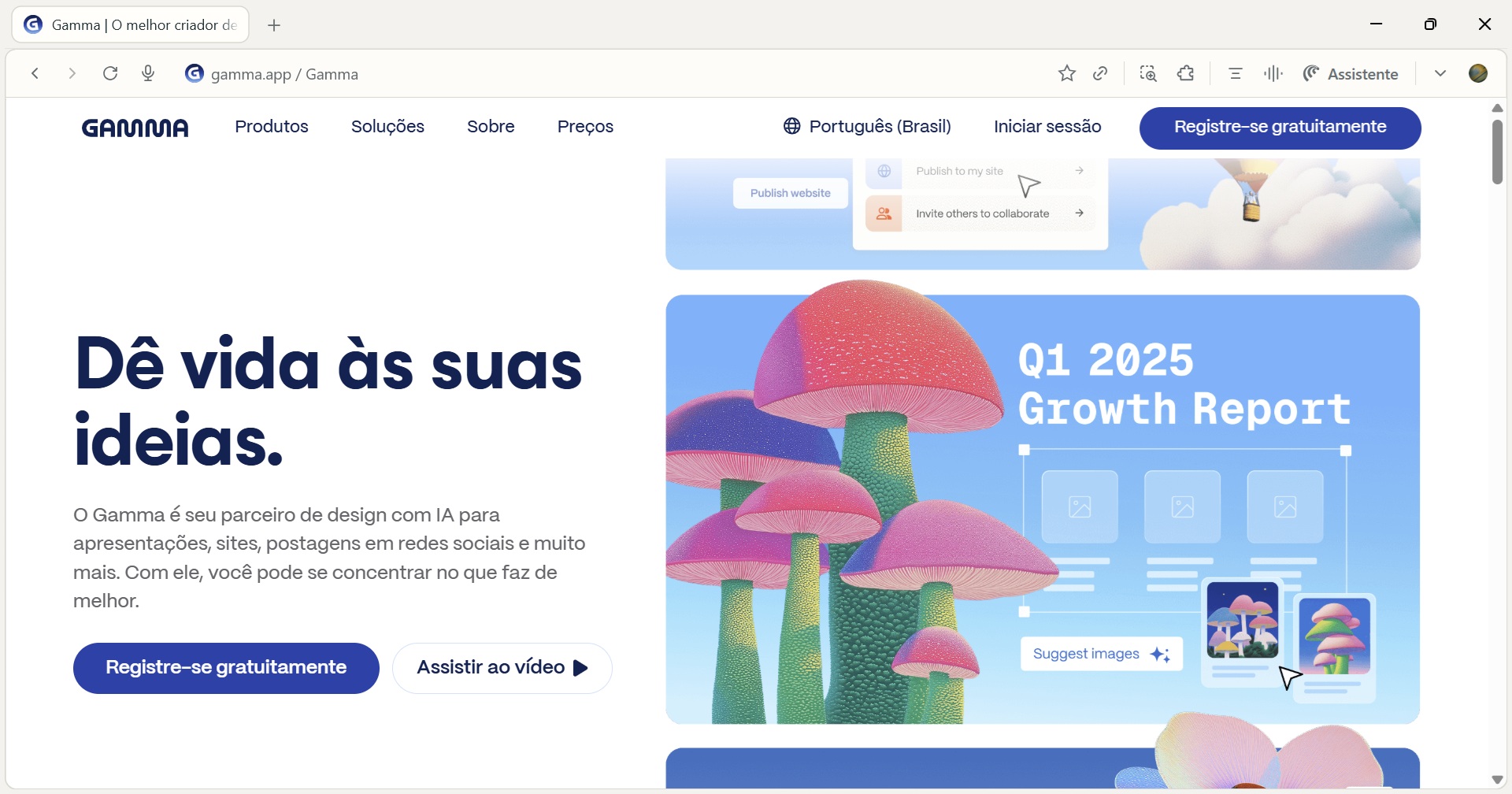Image resolution: width=1512 pixels, height=794 pixels.
Task: Click the scrollbar down arrow
Action: 1497,780
